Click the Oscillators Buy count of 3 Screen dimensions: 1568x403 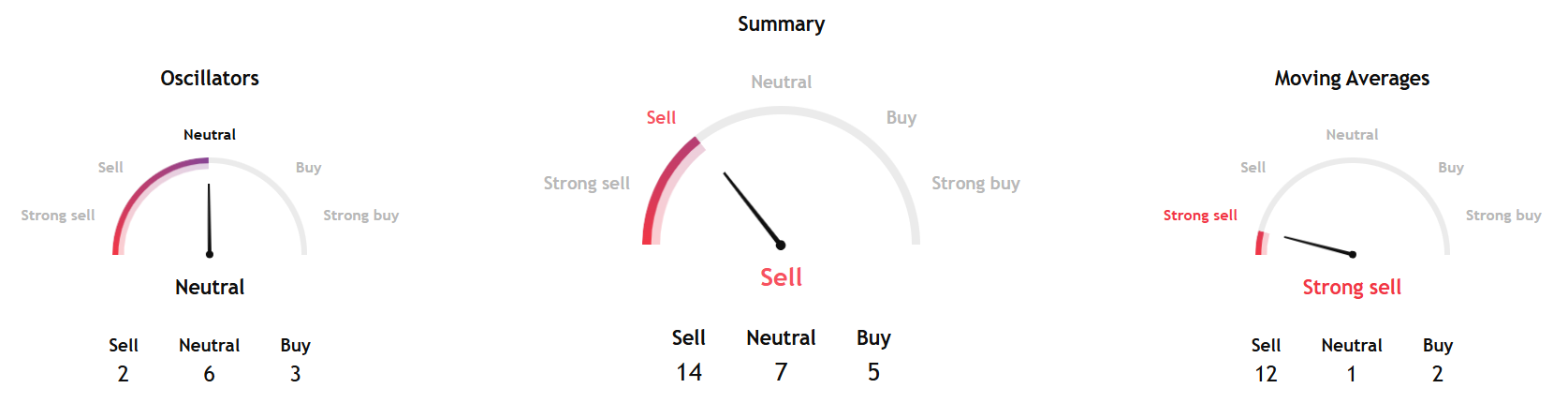coord(295,374)
